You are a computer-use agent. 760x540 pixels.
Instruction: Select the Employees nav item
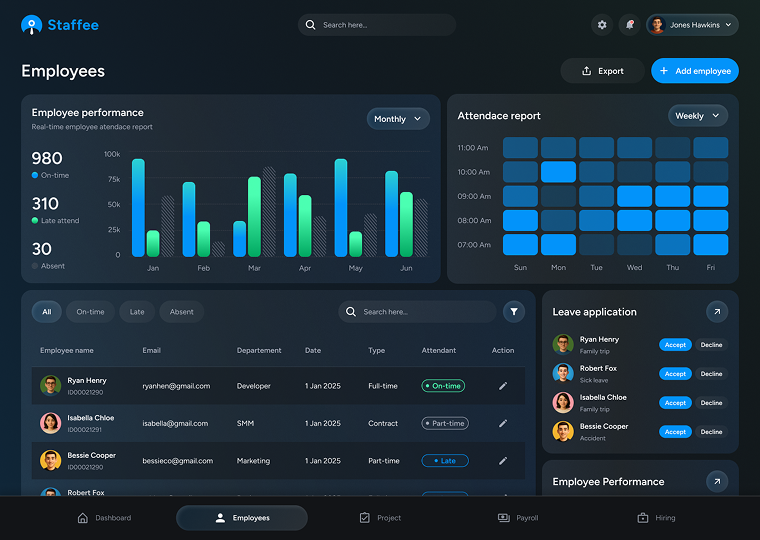[x=242, y=518]
